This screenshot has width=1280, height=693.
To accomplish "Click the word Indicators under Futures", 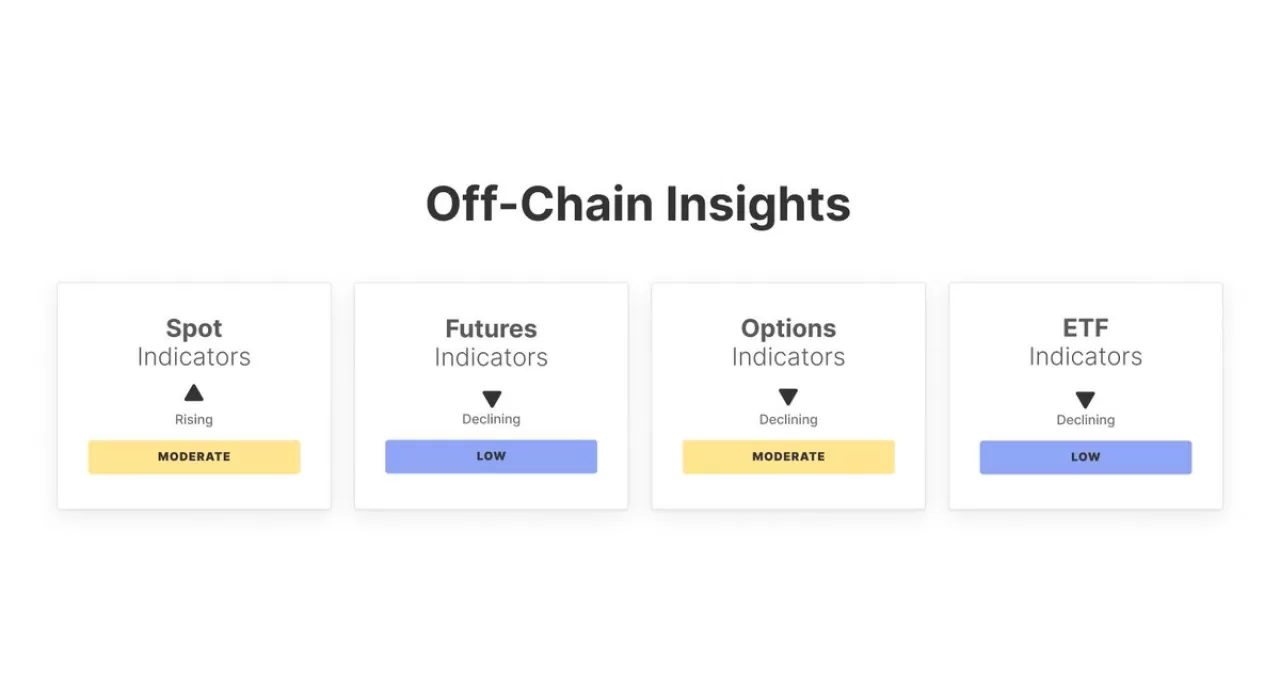I will tap(491, 357).
